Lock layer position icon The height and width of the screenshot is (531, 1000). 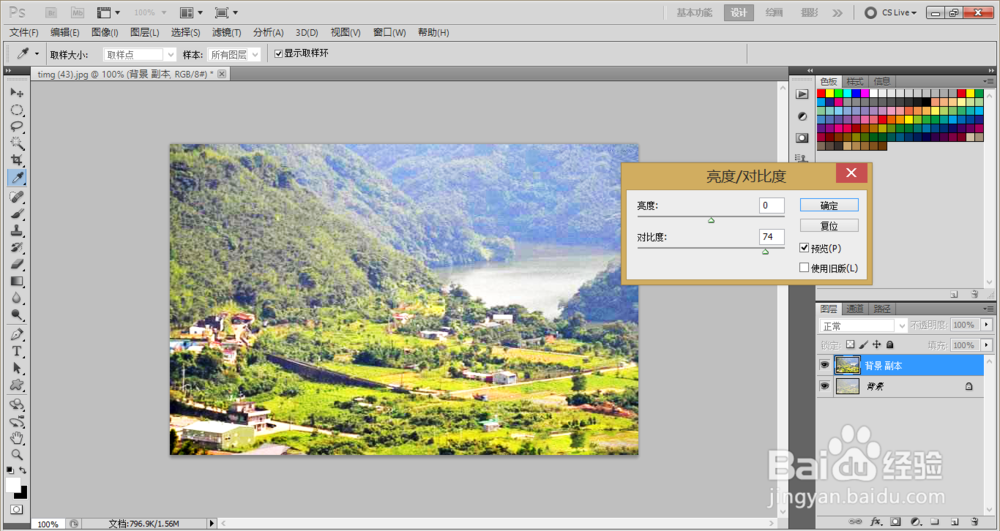pos(877,344)
